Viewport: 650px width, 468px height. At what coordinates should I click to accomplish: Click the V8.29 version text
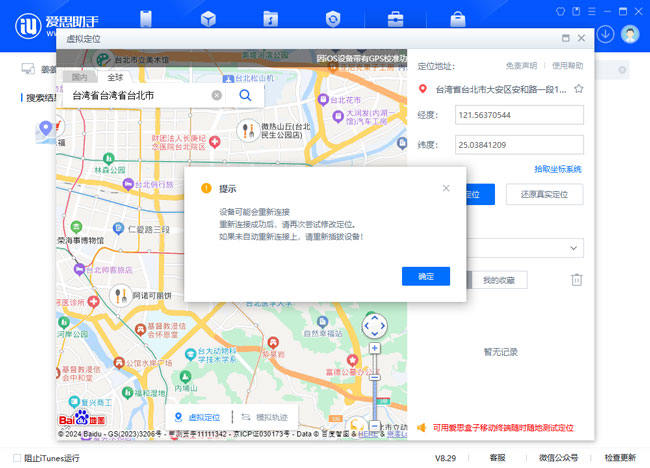tap(445, 458)
